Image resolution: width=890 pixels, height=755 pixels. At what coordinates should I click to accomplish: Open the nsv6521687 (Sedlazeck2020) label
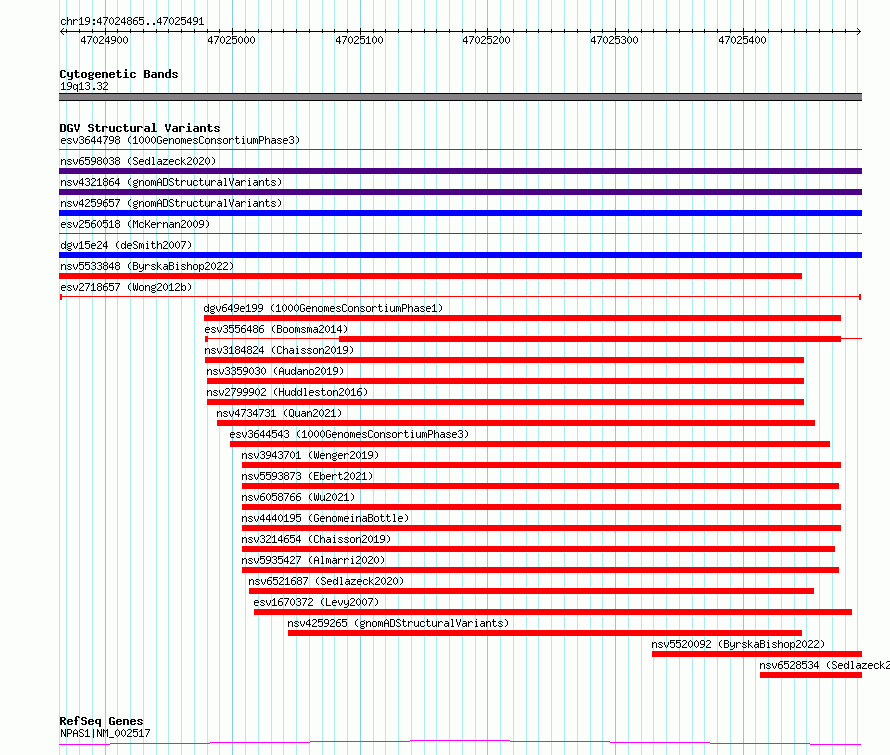[326, 581]
